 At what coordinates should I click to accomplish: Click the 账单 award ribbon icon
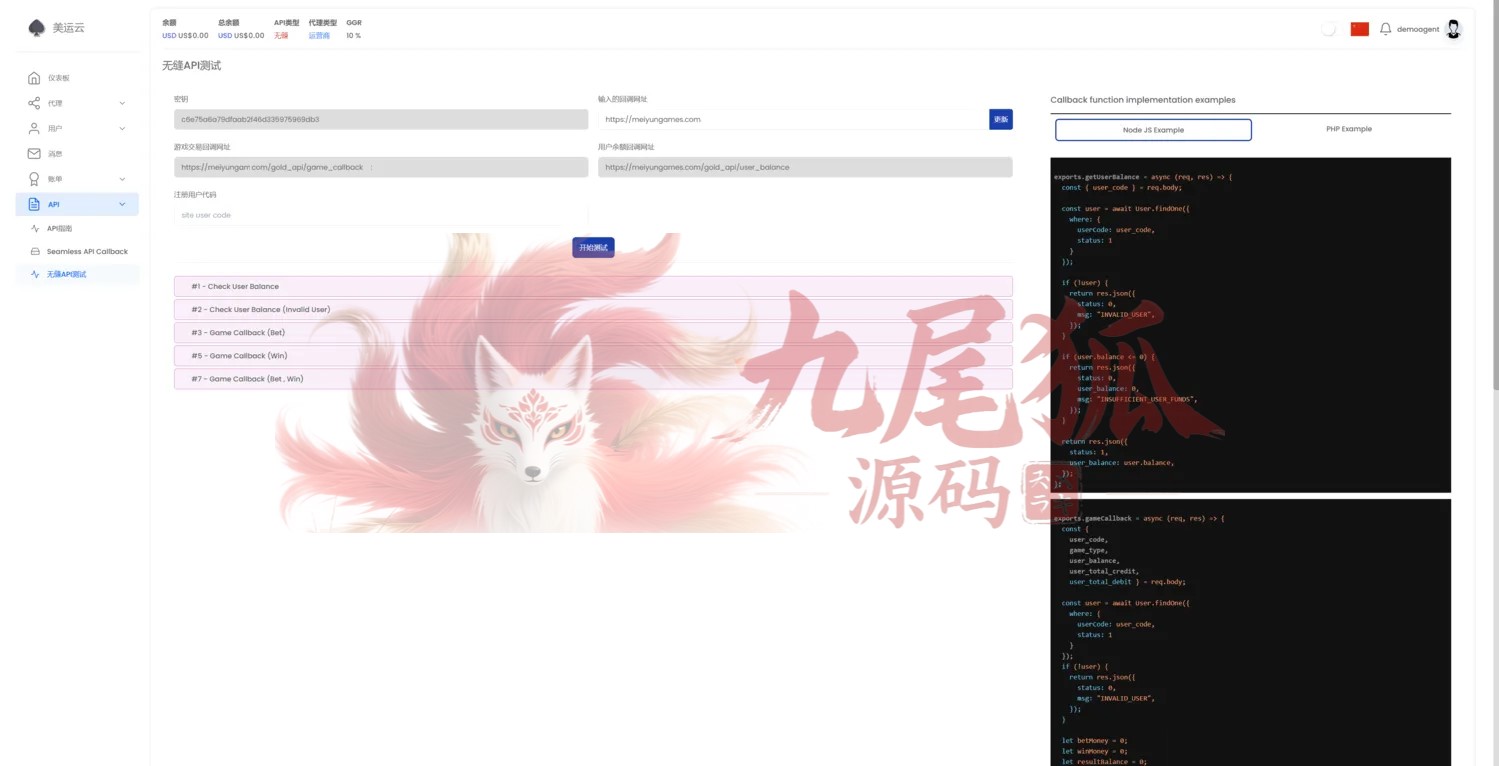pos(34,179)
